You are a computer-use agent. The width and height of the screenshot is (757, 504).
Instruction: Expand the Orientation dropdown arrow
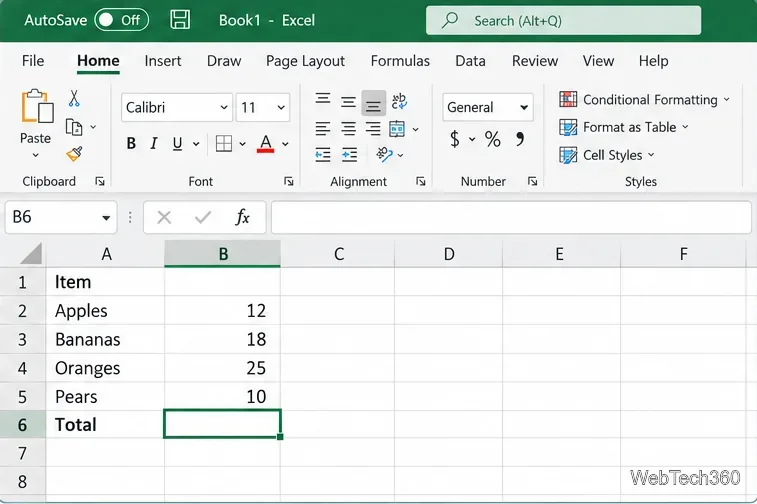click(400, 155)
